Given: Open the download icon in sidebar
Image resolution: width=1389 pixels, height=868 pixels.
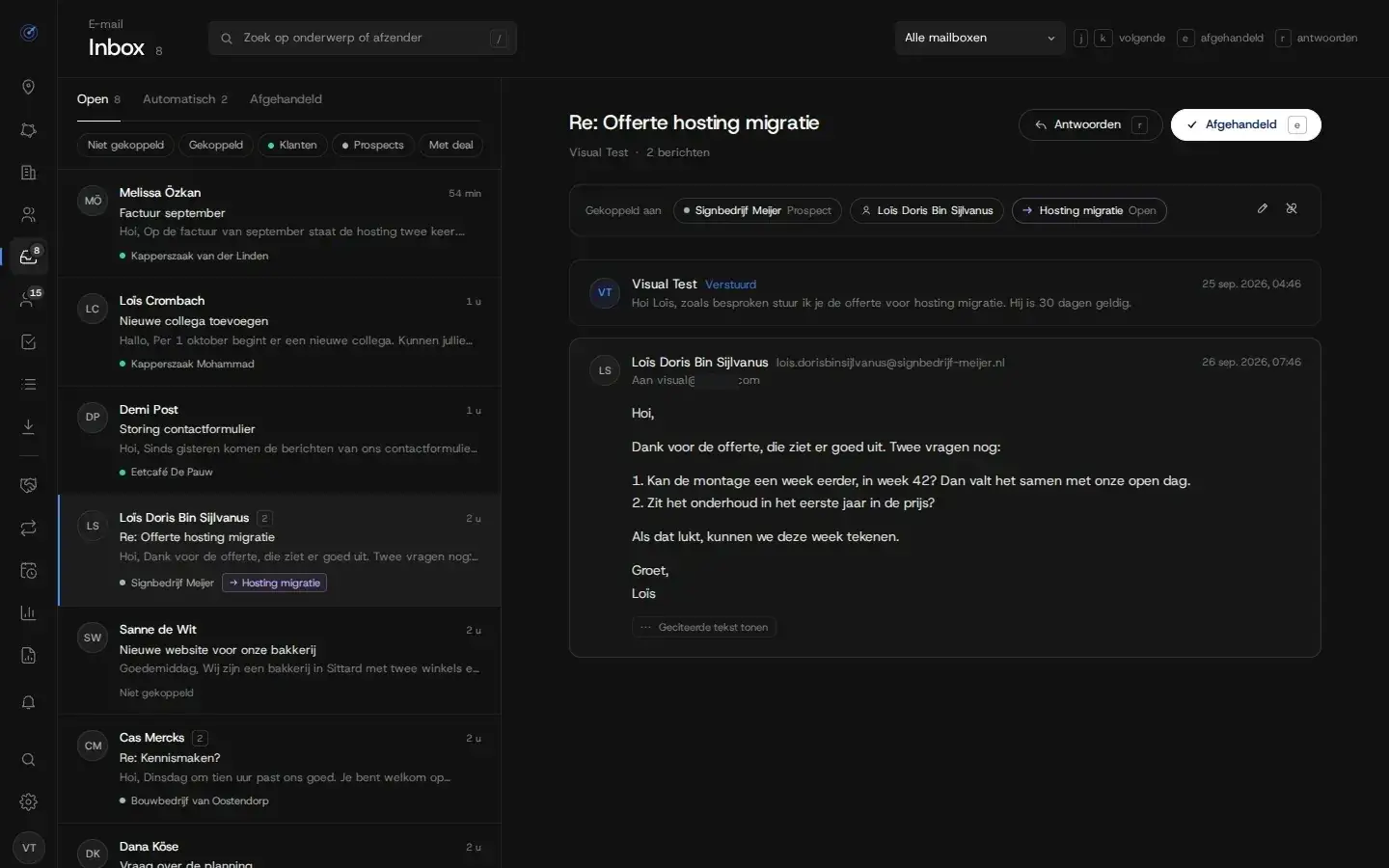Looking at the screenshot, I should [29, 425].
